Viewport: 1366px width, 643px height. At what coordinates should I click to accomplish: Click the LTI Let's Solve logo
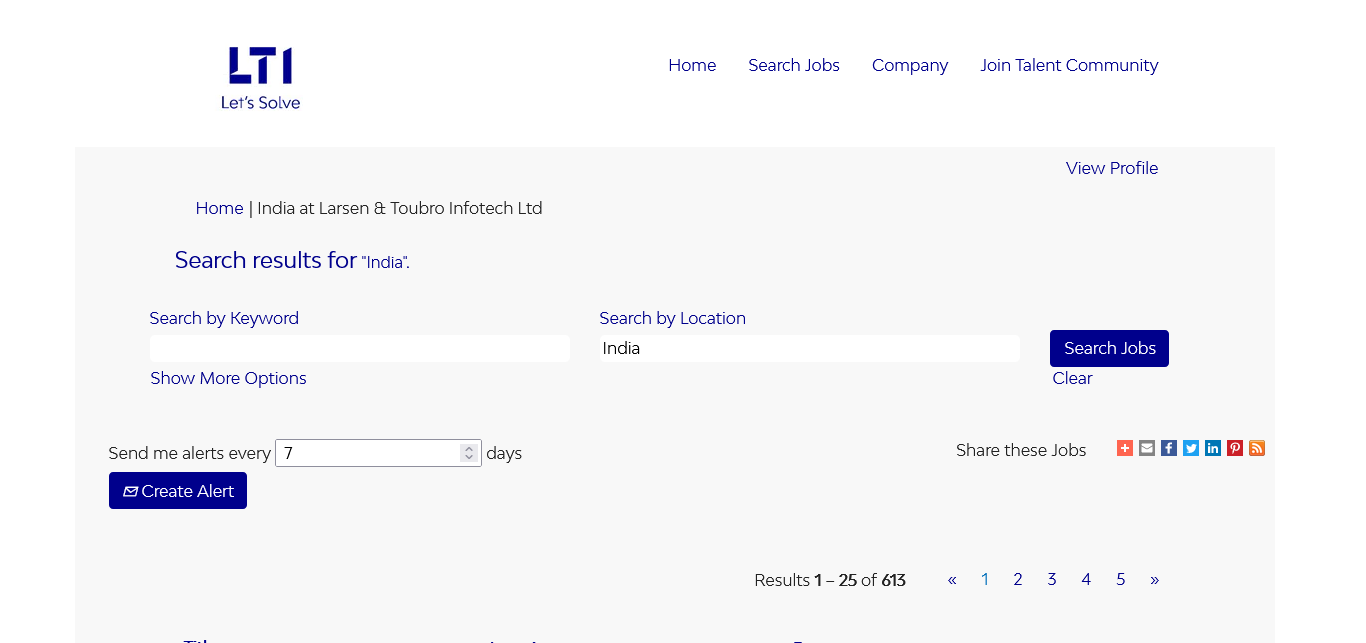pos(260,77)
